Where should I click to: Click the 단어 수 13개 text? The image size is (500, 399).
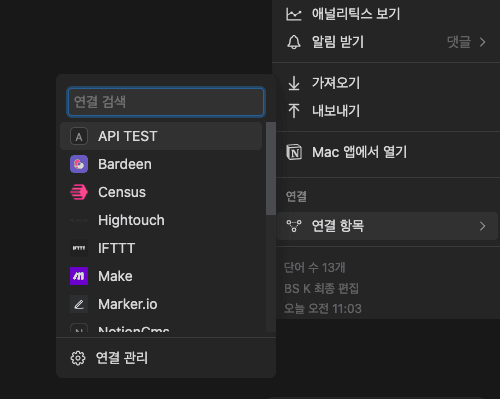click(314, 268)
